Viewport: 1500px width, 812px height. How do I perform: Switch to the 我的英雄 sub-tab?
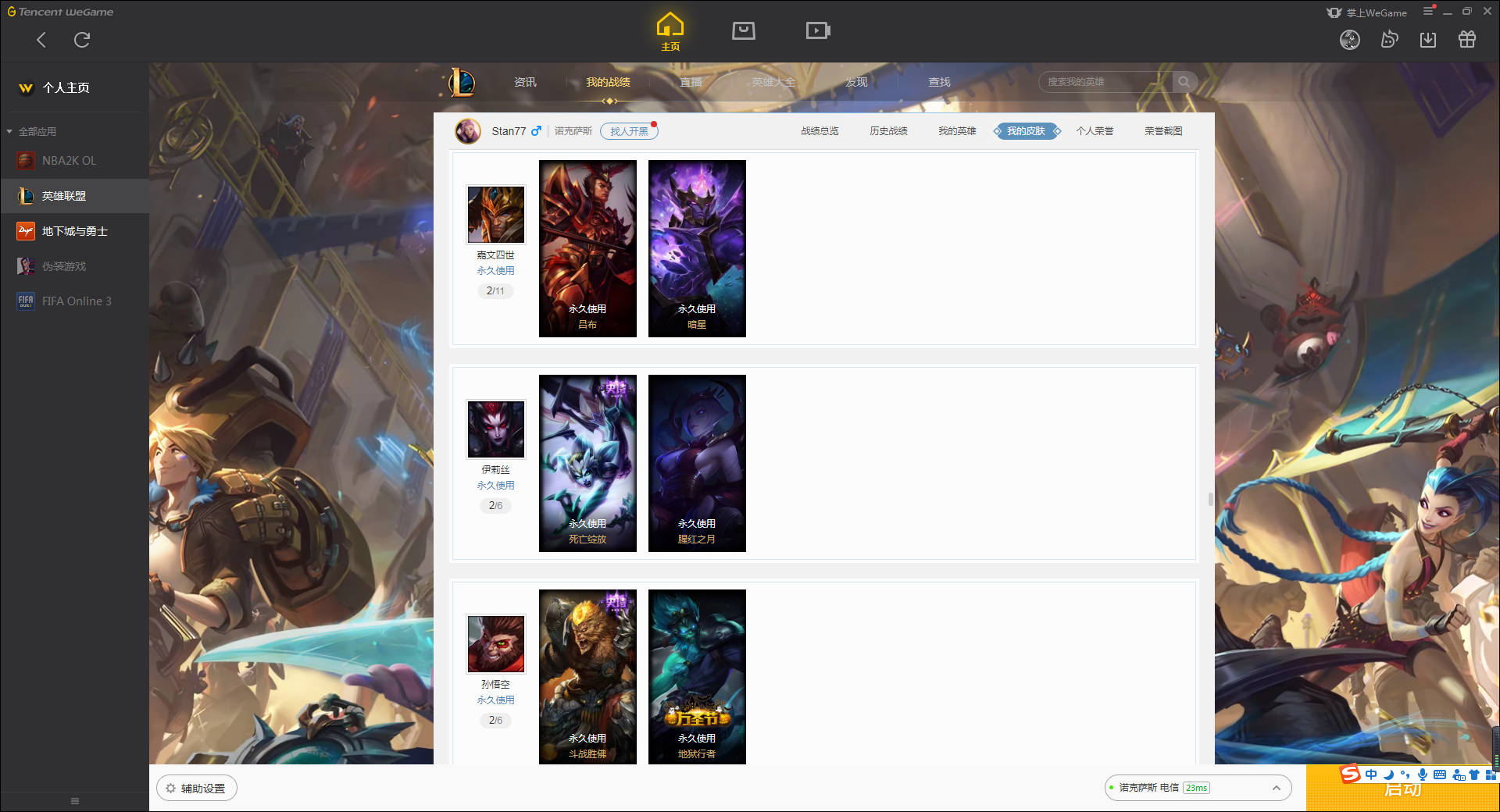(957, 131)
